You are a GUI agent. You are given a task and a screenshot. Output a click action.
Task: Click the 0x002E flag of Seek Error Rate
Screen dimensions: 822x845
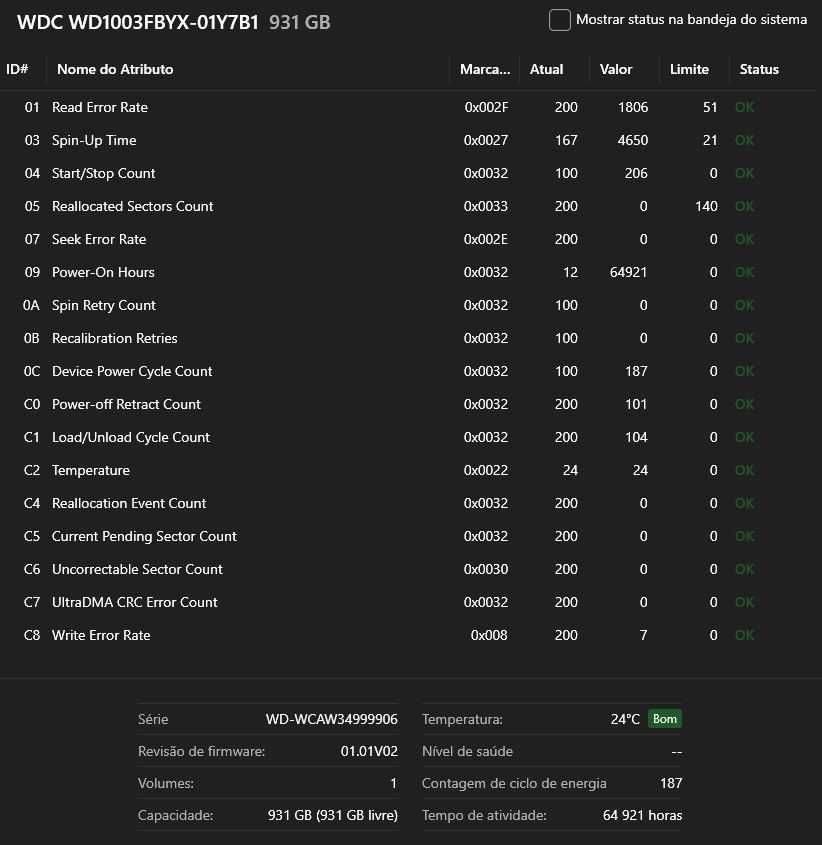(486, 239)
